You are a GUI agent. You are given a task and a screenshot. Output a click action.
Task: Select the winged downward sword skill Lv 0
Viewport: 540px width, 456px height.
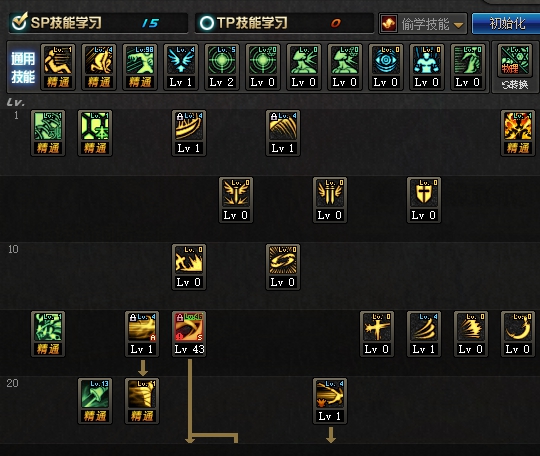pos(236,200)
